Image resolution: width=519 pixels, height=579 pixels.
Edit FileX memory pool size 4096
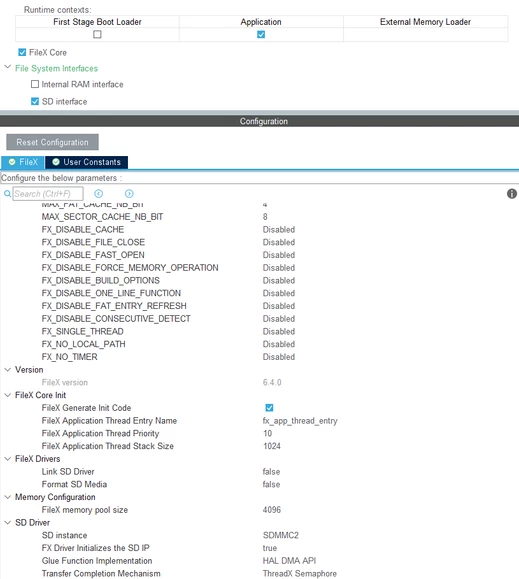pos(272,510)
